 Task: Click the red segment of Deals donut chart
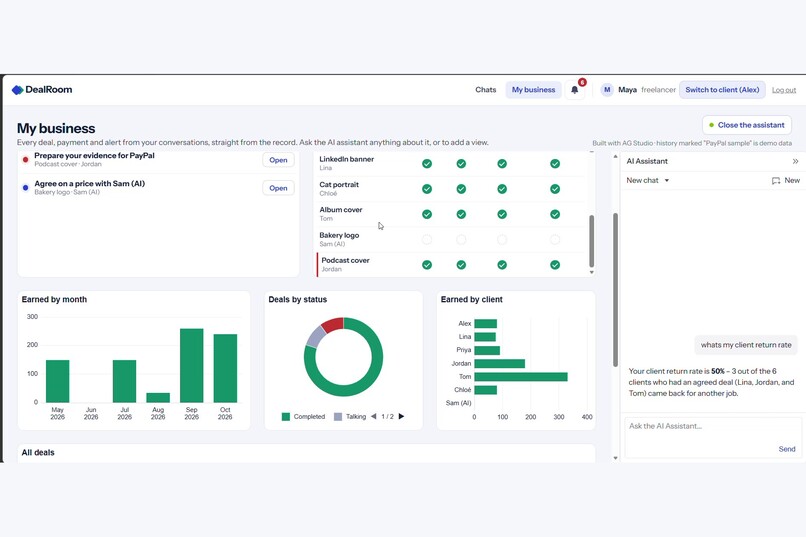coord(334,324)
